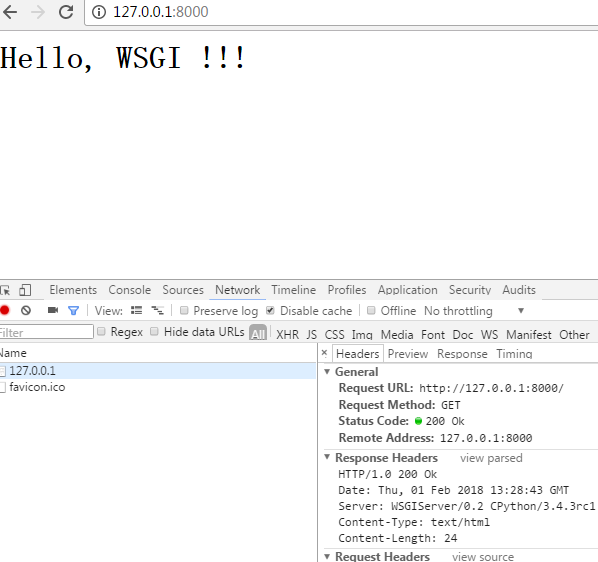Open the Response tab for the request
Screen dimensions: 598x562
[x=462, y=354]
